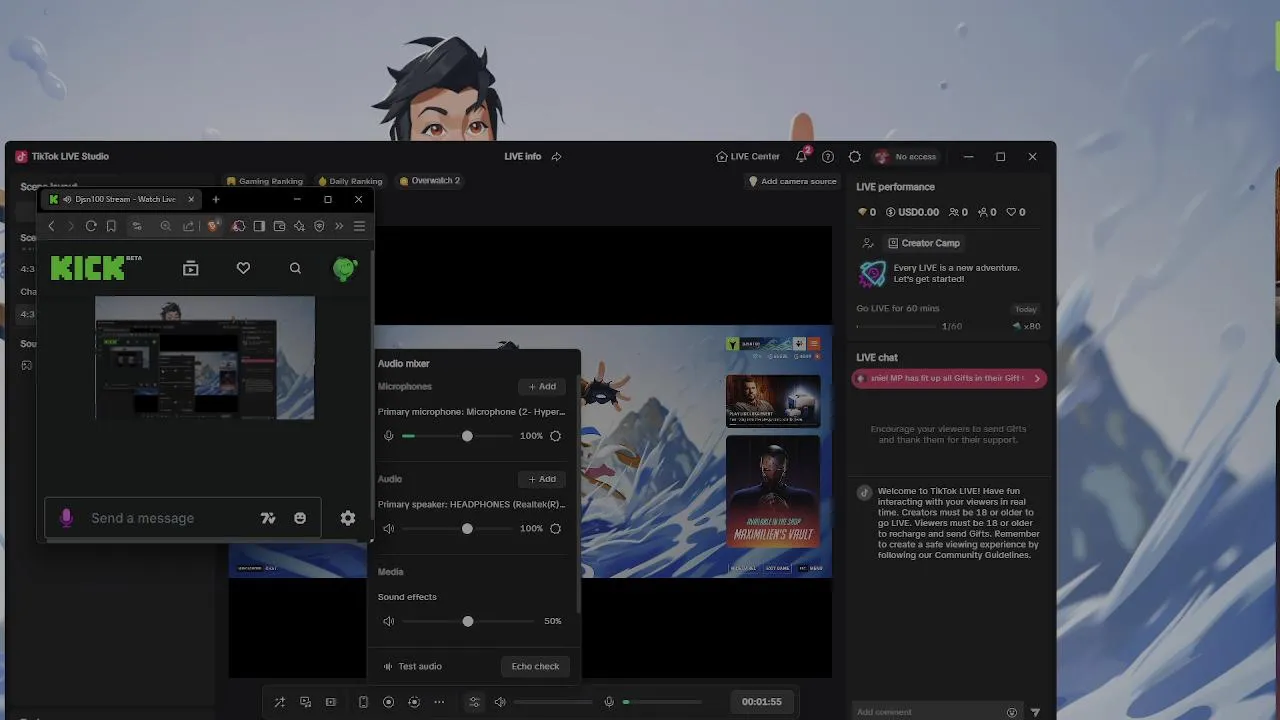The height and width of the screenshot is (720, 1280).
Task: Click the LIVE info share icon
Action: 556,157
